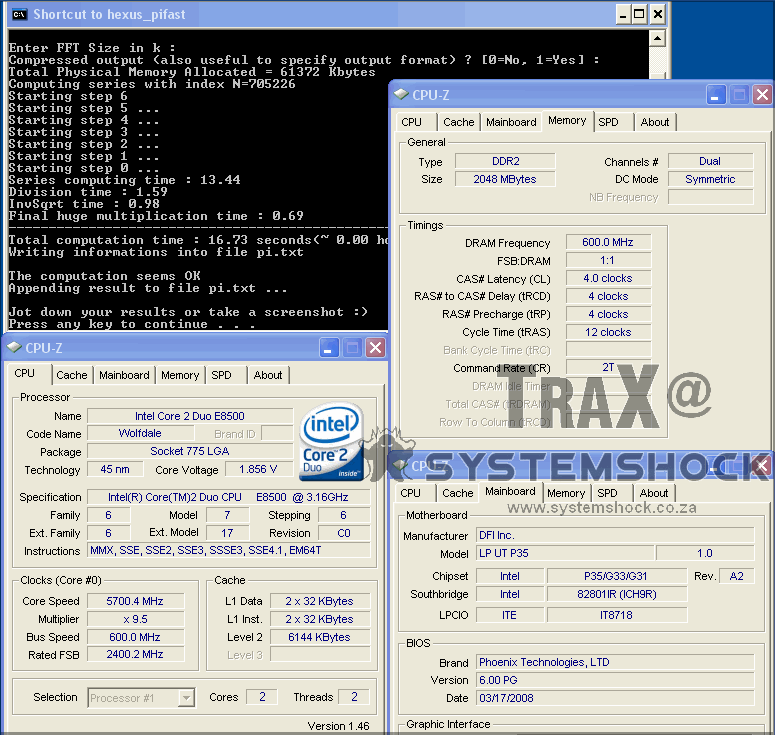Click the Symmetric DC Mode value
The height and width of the screenshot is (735, 775).
pos(710,179)
